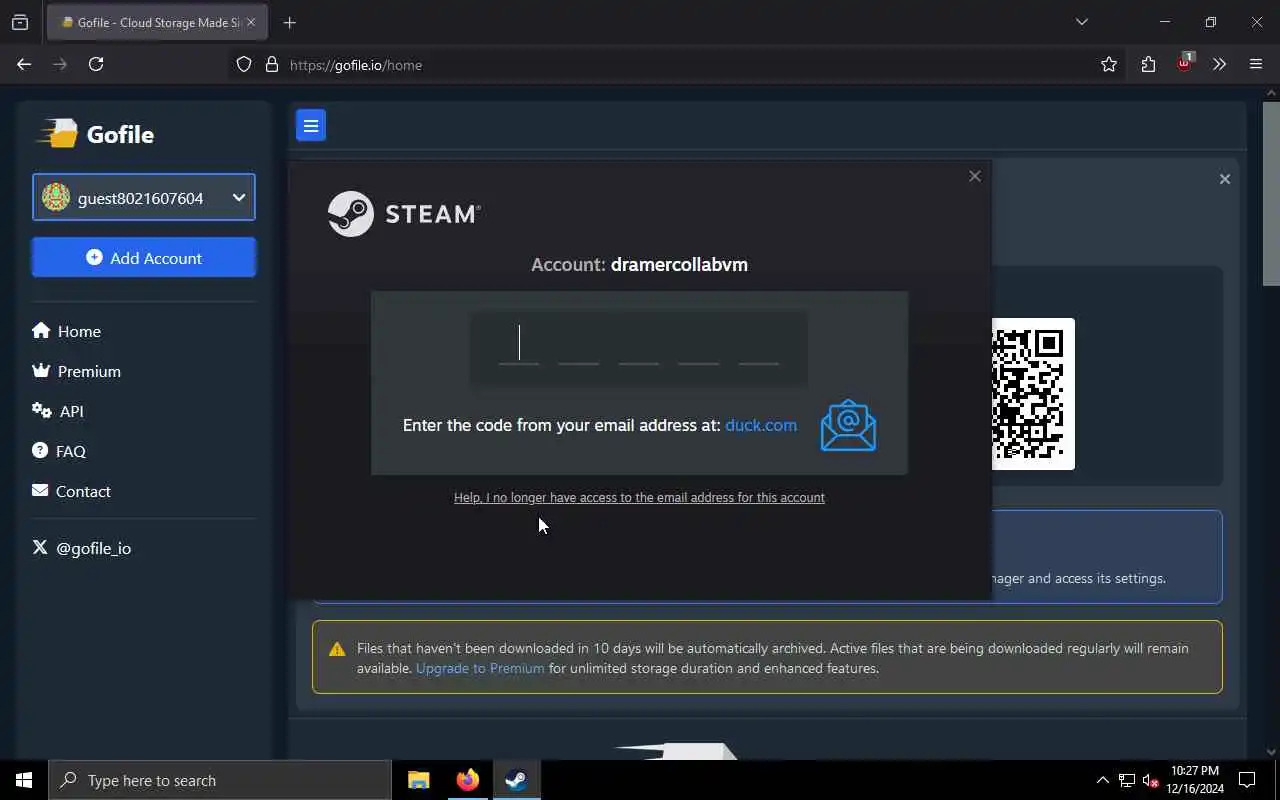Click the Steam logo in dialog

[404, 214]
